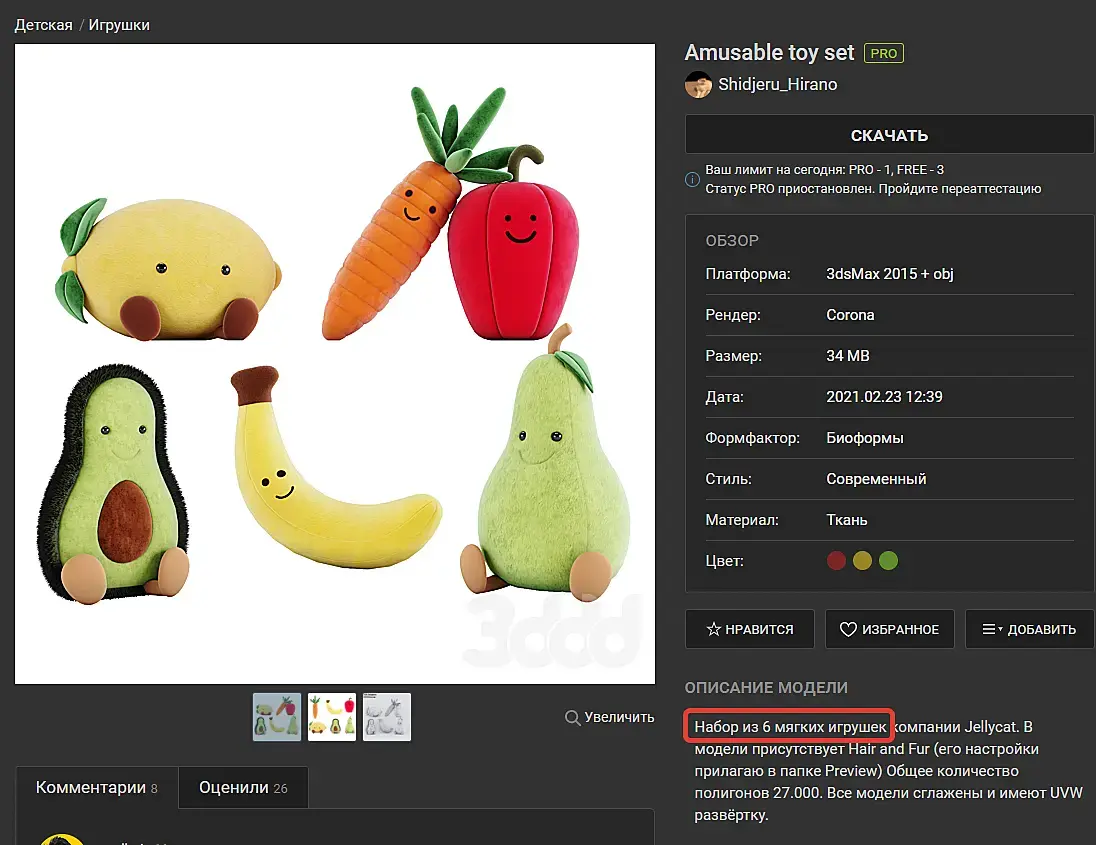The image size is (1096, 845).
Task: Open the first preview thumbnail
Action: coord(277,717)
